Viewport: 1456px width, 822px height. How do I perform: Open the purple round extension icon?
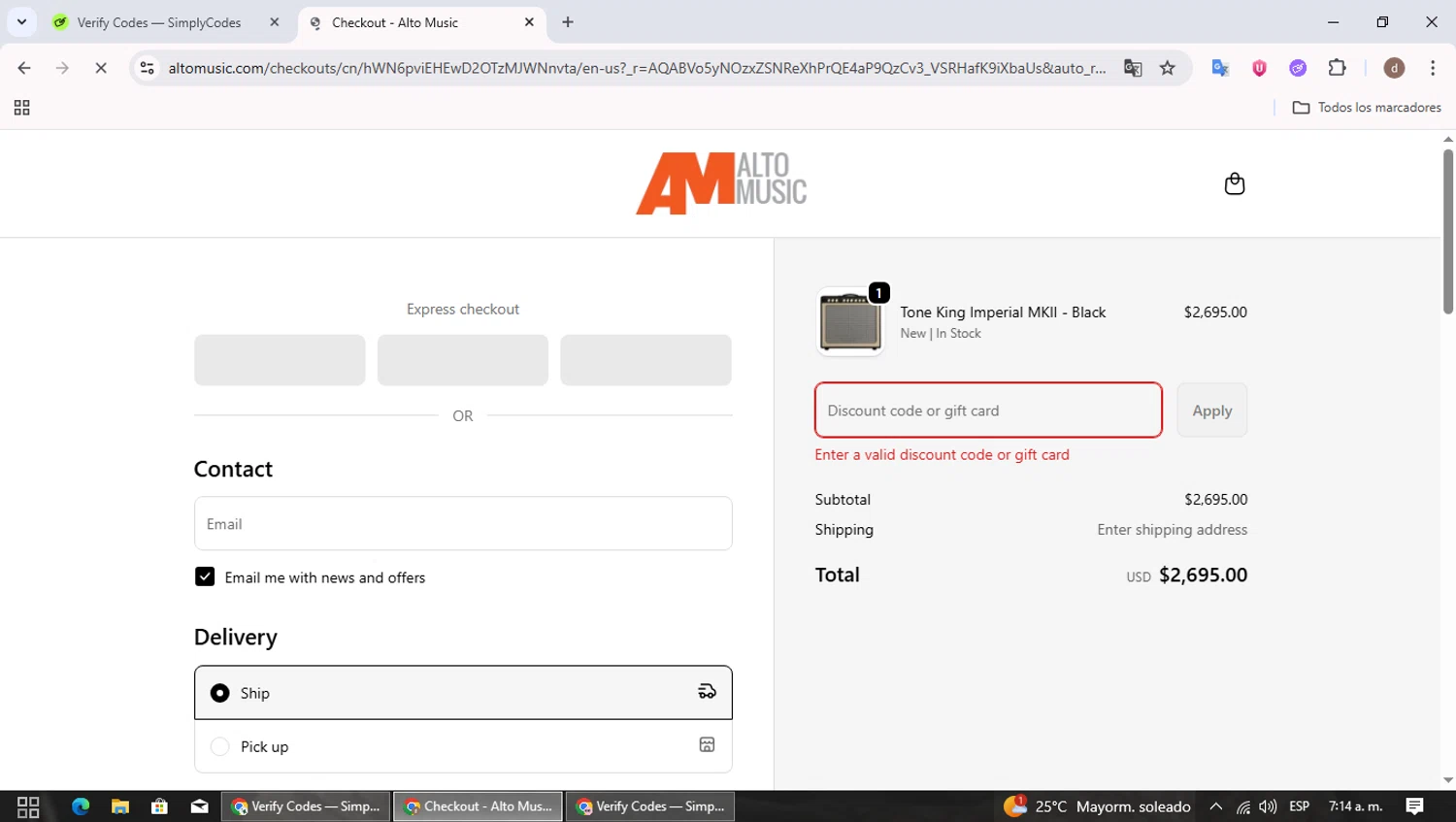tap(1298, 68)
